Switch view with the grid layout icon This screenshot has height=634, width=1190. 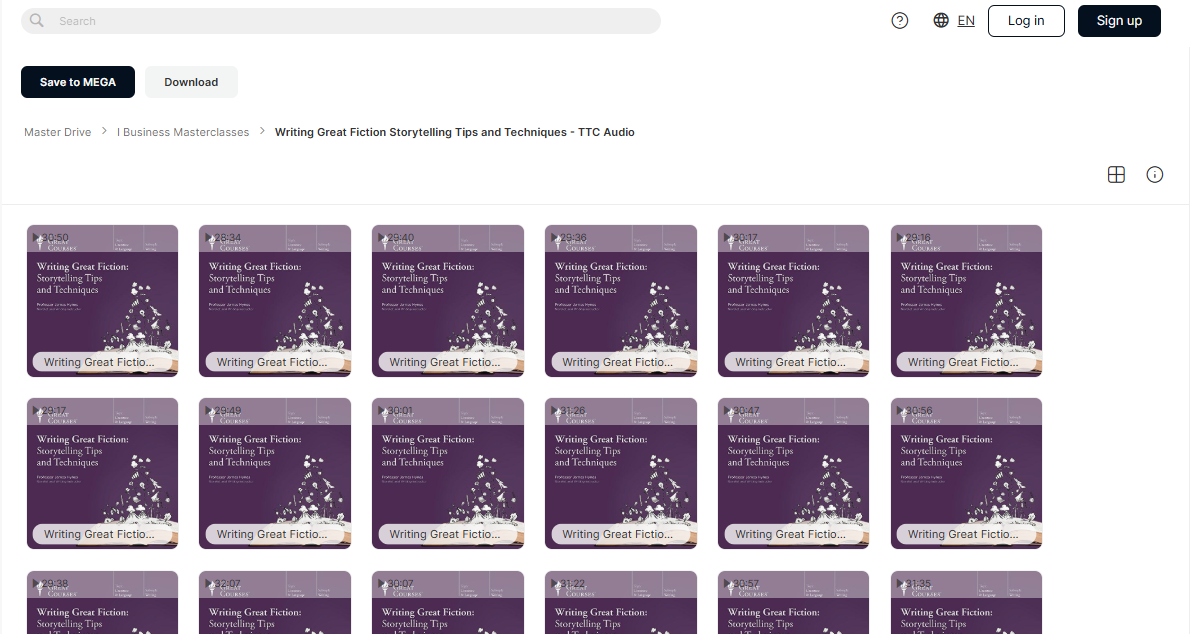(x=1116, y=175)
